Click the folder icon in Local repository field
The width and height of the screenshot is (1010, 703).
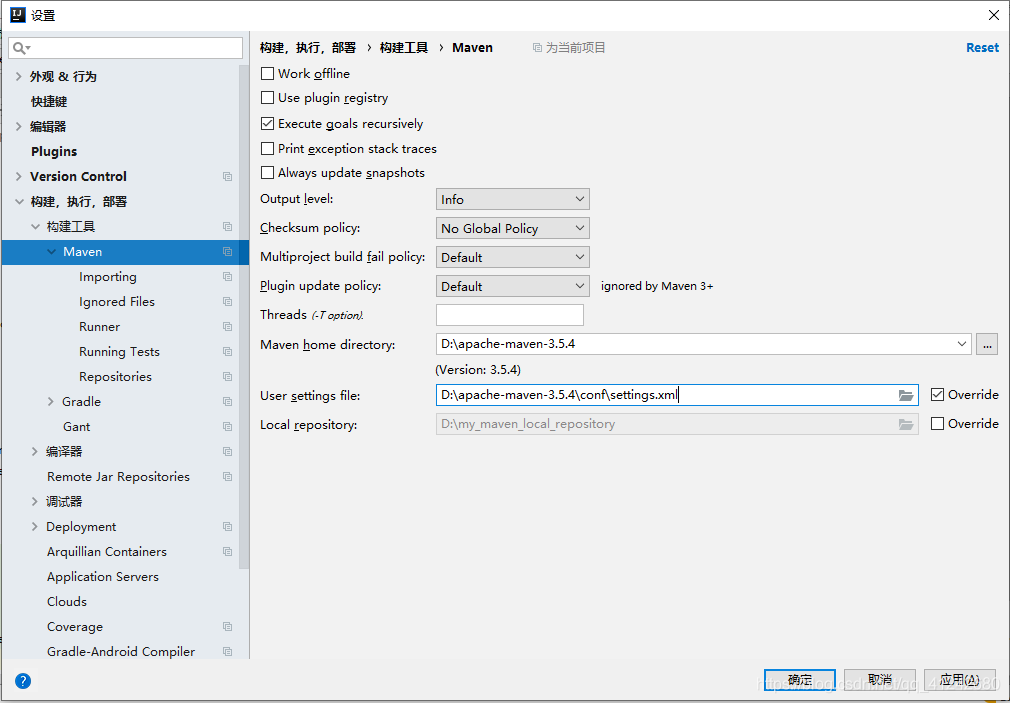click(906, 425)
